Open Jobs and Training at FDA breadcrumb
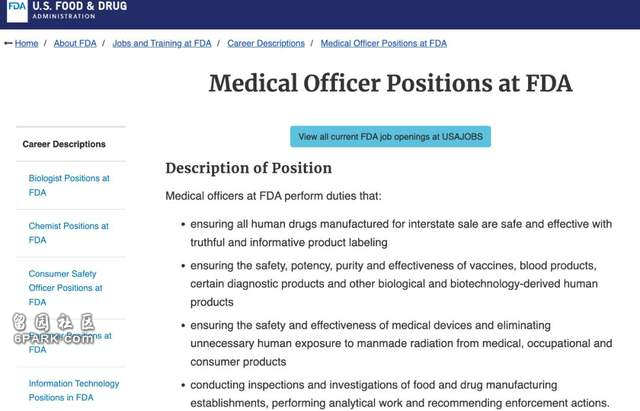This screenshot has width=640, height=411. tap(162, 43)
